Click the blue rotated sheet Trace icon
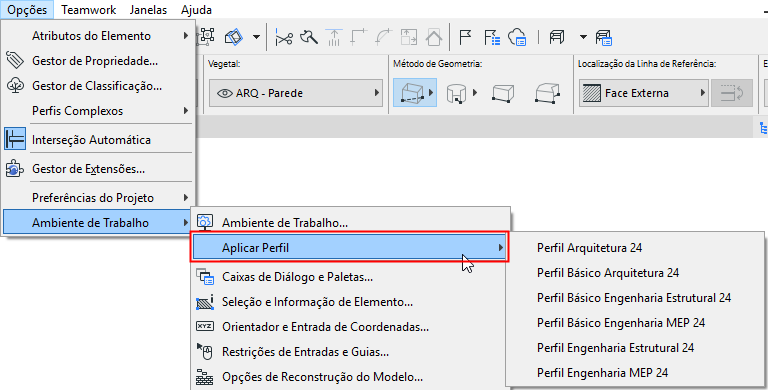Viewport: 768px width, 390px height. [x=234, y=37]
